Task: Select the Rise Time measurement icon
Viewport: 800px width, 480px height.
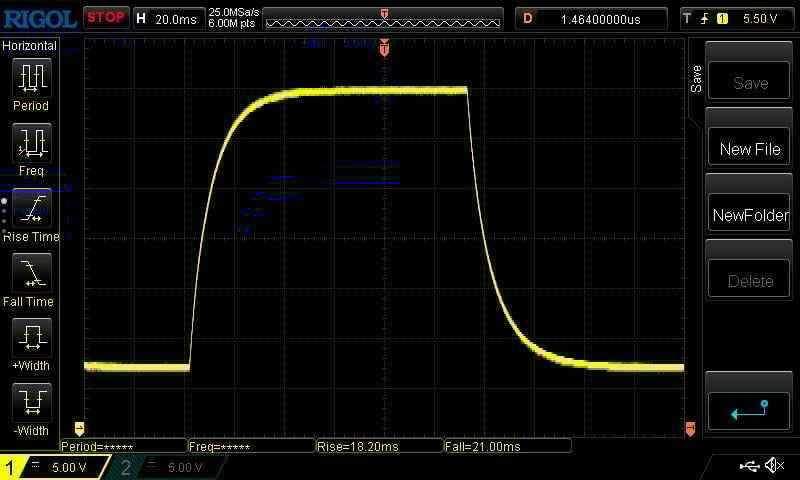Action: tap(32, 208)
